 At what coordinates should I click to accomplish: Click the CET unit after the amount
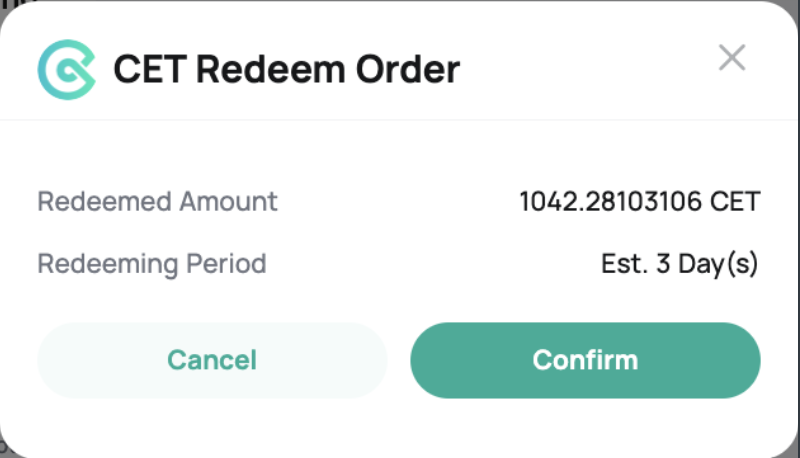click(x=735, y=201)
